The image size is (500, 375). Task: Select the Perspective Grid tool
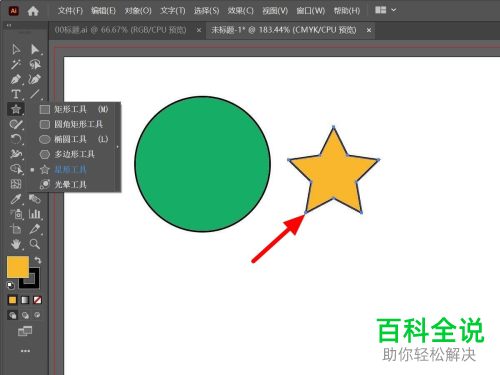[x=16, y=184]
